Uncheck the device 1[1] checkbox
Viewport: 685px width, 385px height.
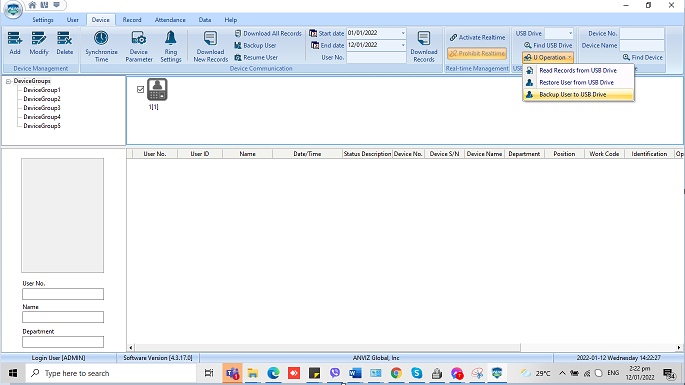(x=140, y=89)
